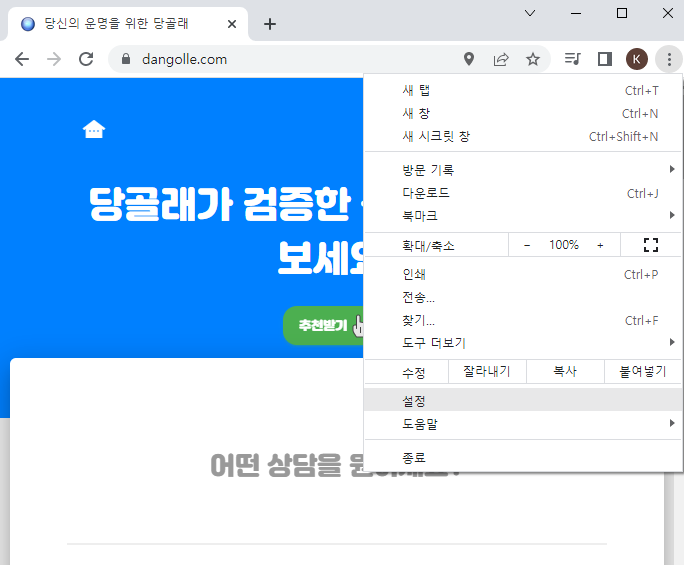Enter fullscreen mode from the zoom row
684x565 pixels.
click(650, 245)
